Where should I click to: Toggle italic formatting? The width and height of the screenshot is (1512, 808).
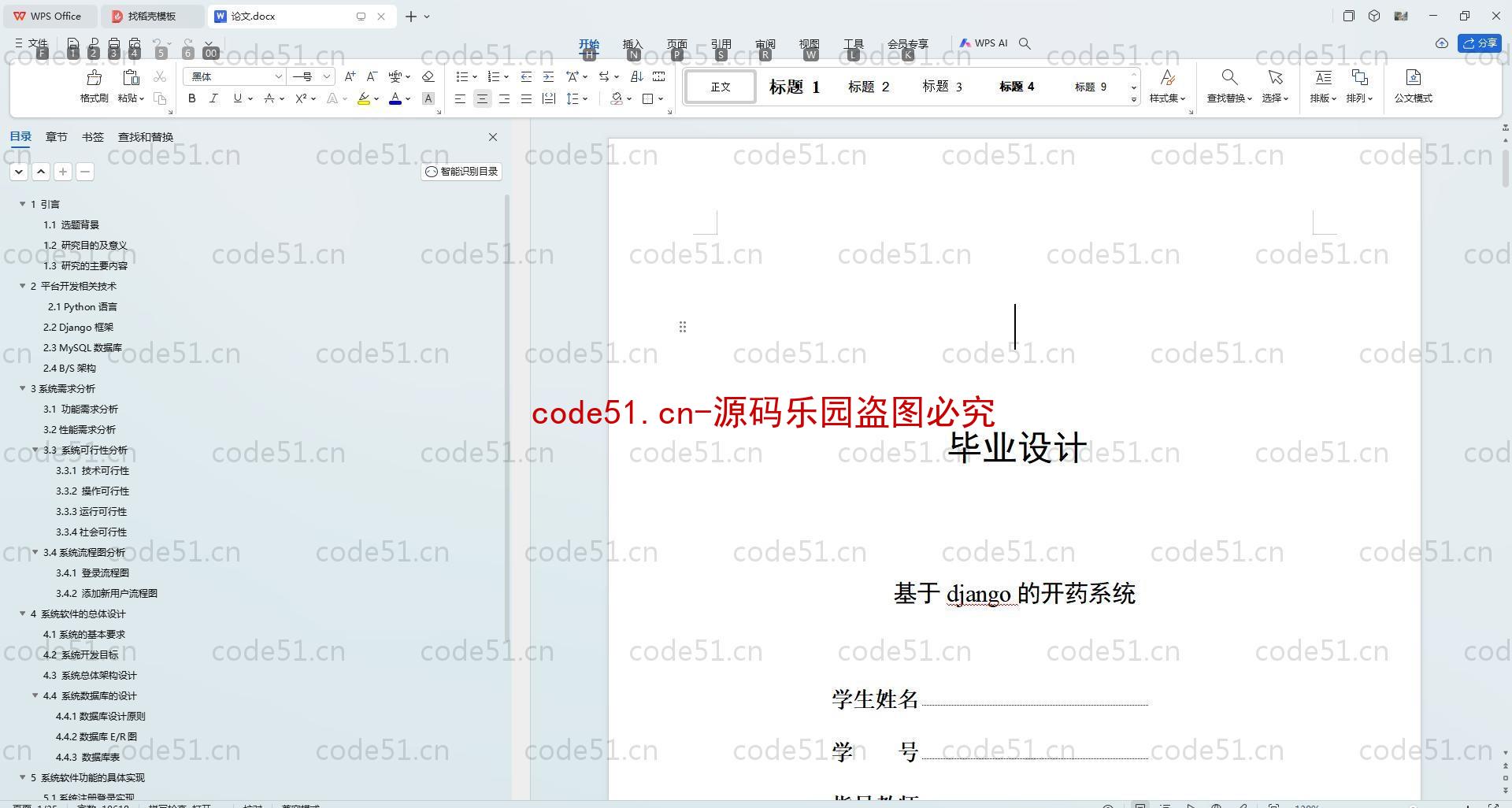click(213, 98)
